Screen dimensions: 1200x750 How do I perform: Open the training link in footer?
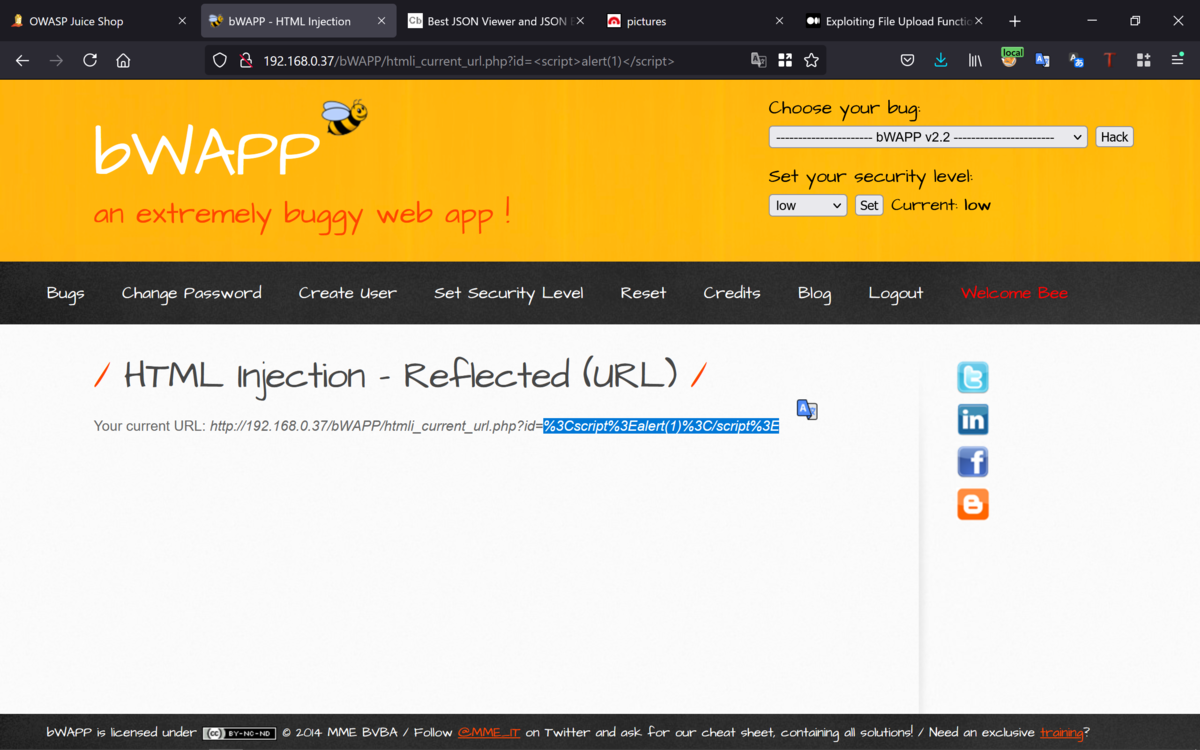click(x=1062, y=732)
